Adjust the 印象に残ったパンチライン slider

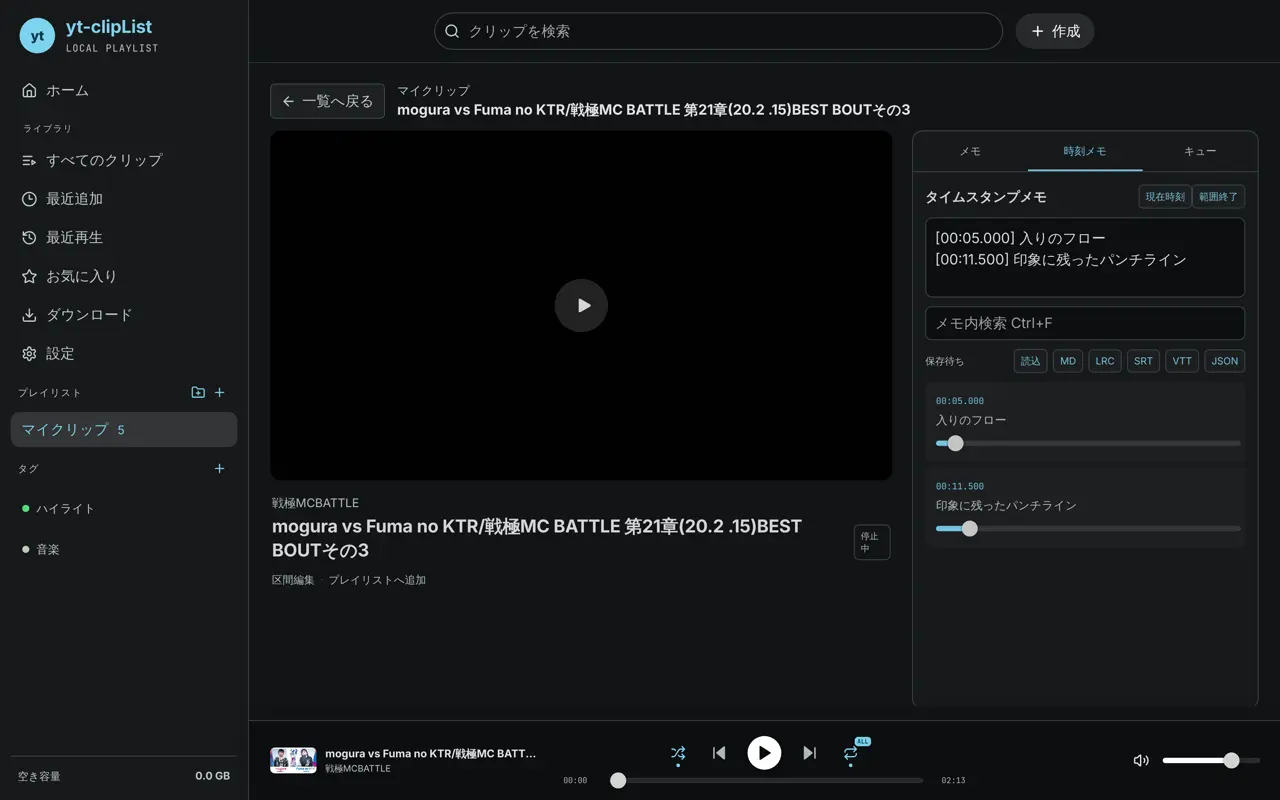point(1088,528)
